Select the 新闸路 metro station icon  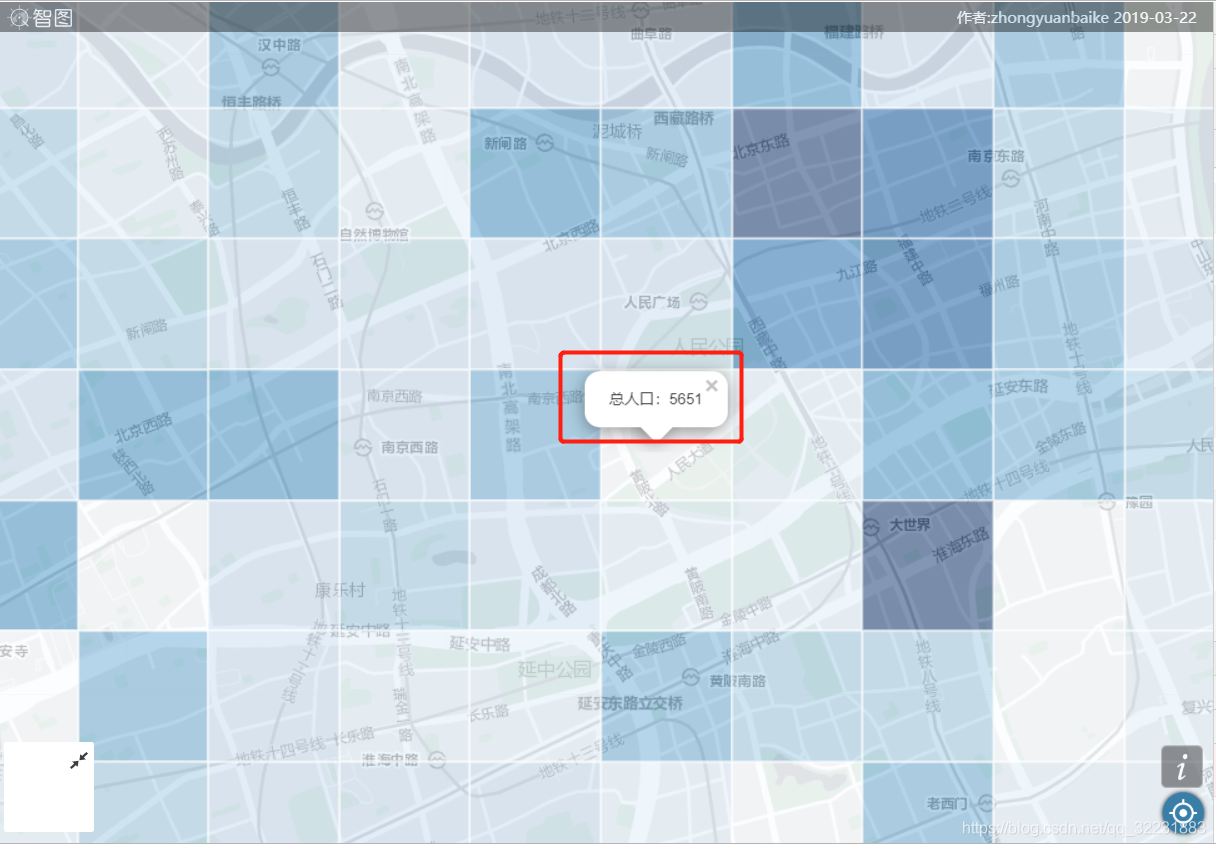(545, 144)
